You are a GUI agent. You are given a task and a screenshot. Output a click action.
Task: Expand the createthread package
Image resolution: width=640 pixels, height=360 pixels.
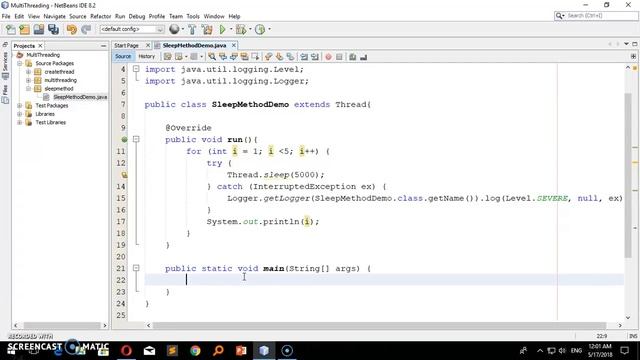coord(29,72)
